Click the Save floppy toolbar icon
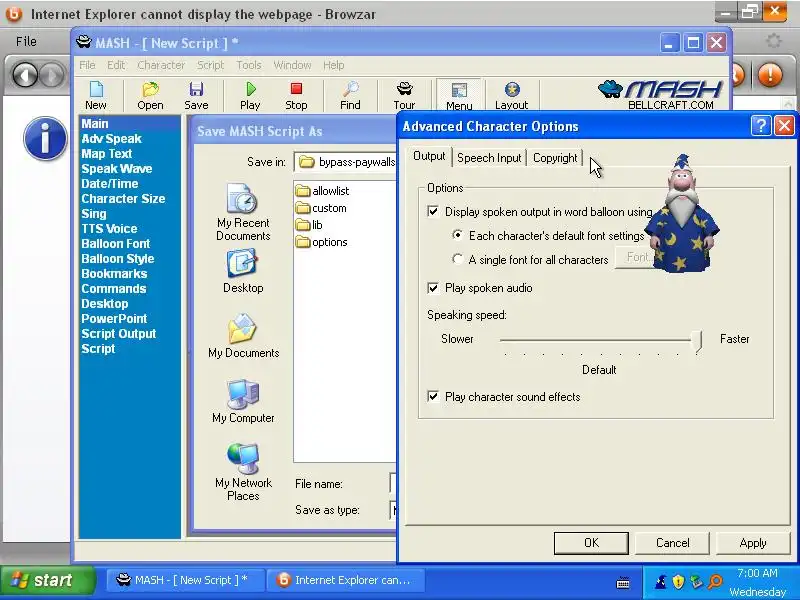 (x=196, y=96)
